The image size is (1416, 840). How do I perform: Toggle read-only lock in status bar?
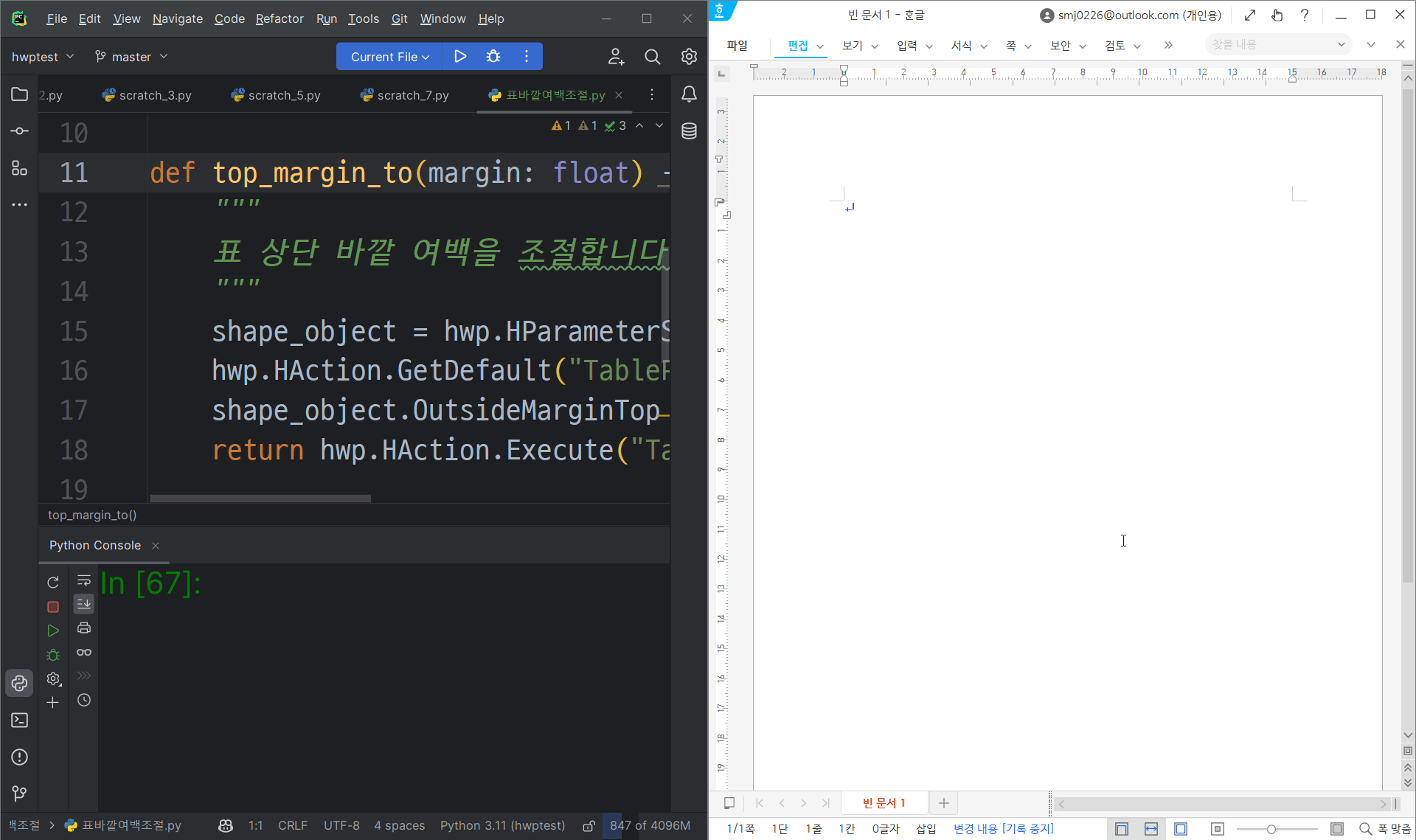click(589, 826)
